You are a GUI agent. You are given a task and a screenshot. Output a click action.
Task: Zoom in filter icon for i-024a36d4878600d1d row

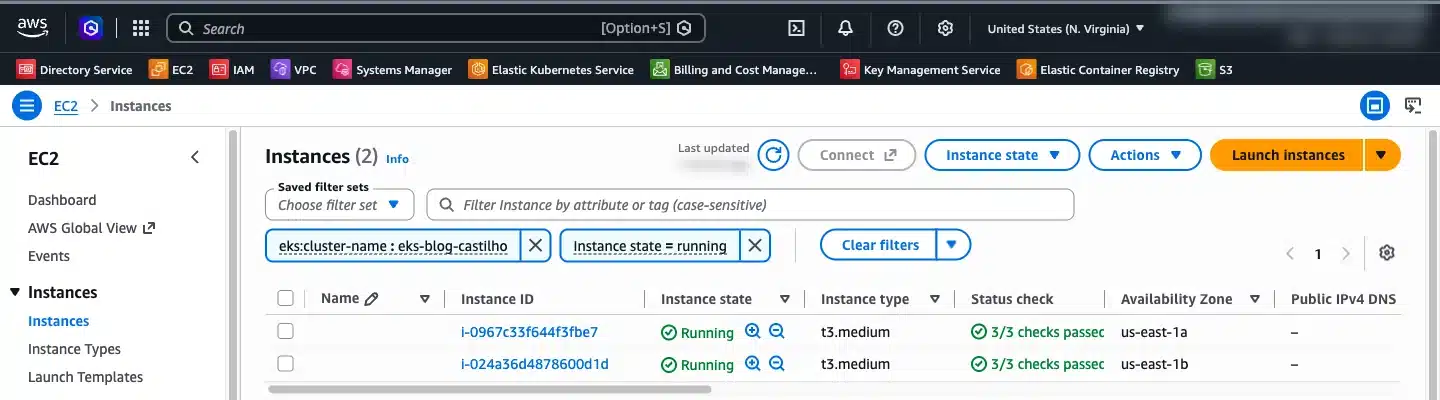[753, 364]
